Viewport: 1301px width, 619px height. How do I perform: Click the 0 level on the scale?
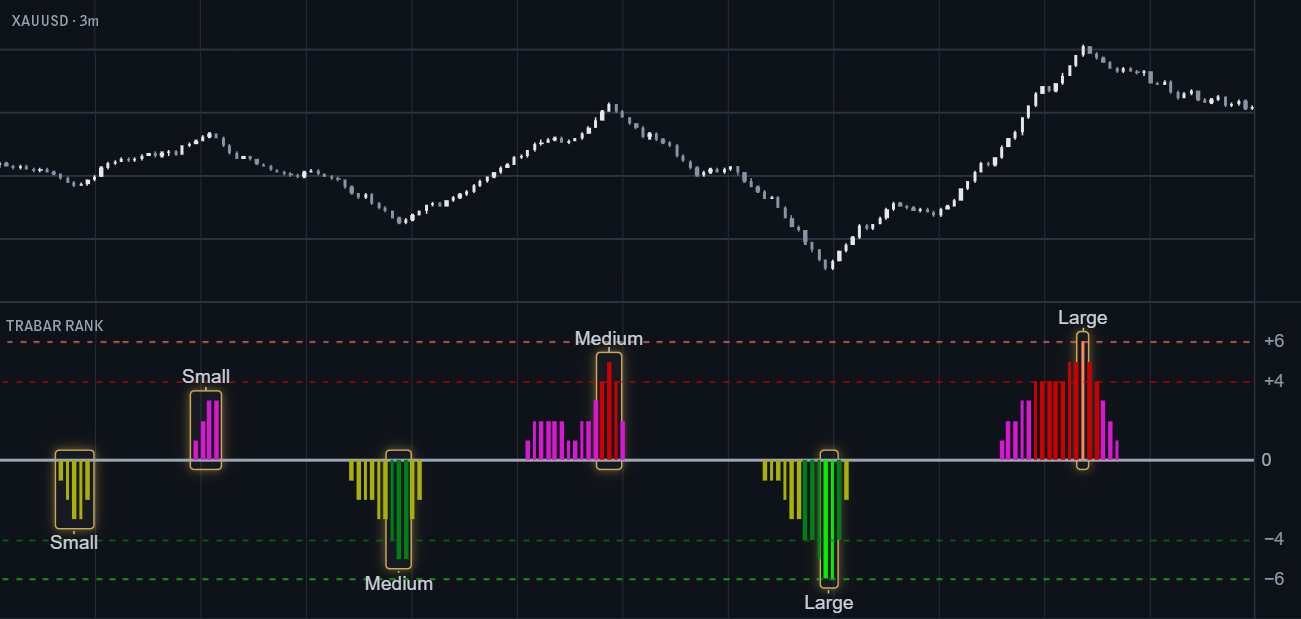[x=1266, y=460]
